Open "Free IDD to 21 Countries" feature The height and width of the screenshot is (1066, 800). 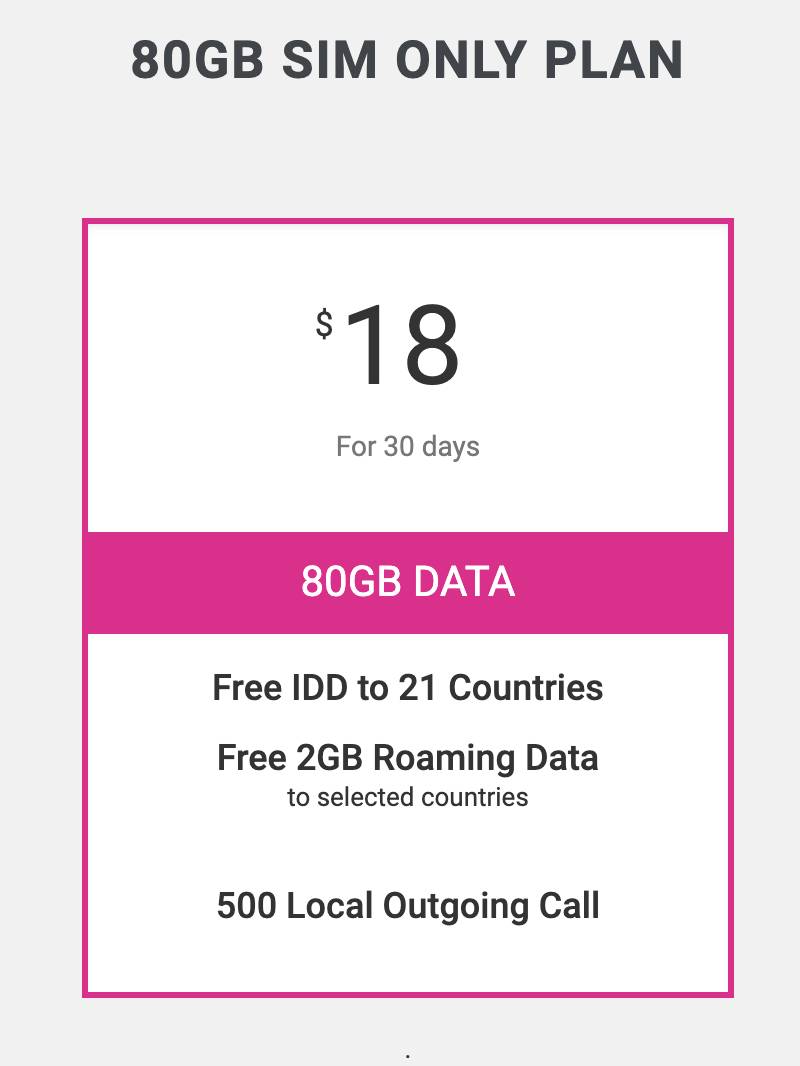[407, 688]
